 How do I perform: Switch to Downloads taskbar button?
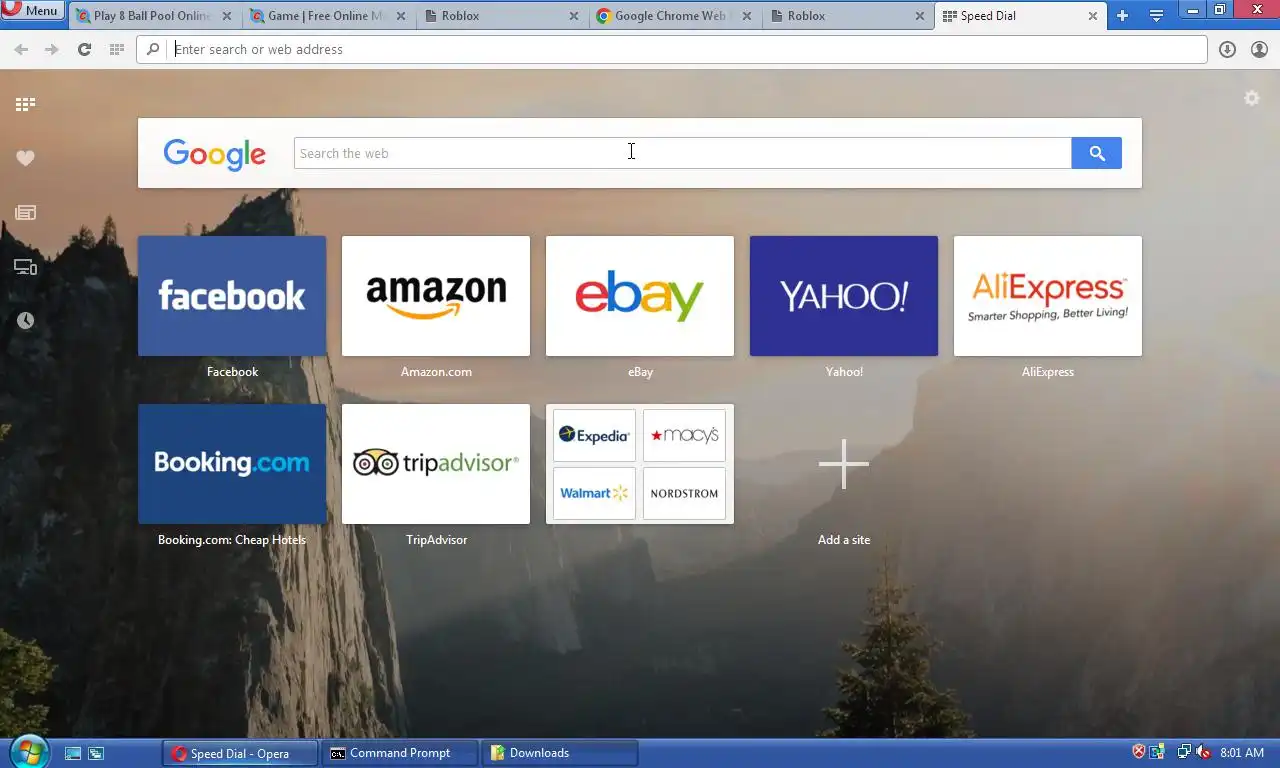tap(560, 753)
